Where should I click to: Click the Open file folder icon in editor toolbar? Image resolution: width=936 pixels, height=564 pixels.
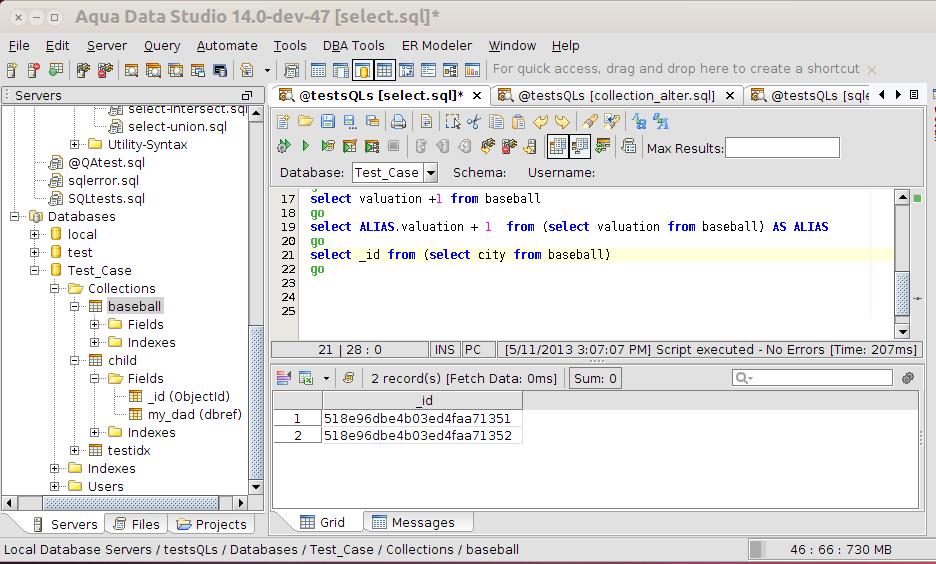(305, 122)
